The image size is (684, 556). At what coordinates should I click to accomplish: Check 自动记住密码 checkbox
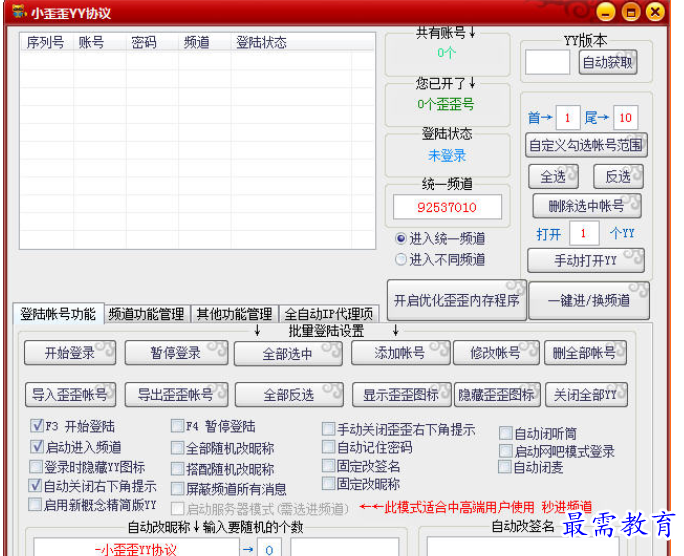coord(328,447)
